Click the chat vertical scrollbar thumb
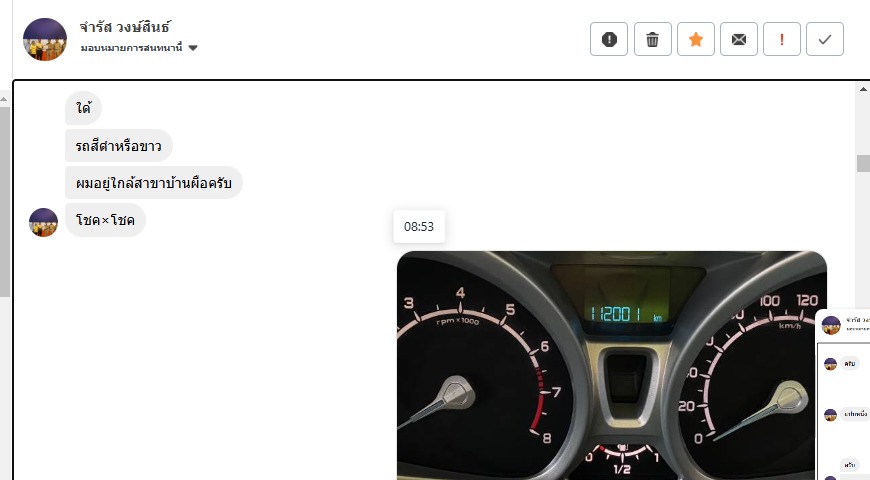 (x=863, y=164)
